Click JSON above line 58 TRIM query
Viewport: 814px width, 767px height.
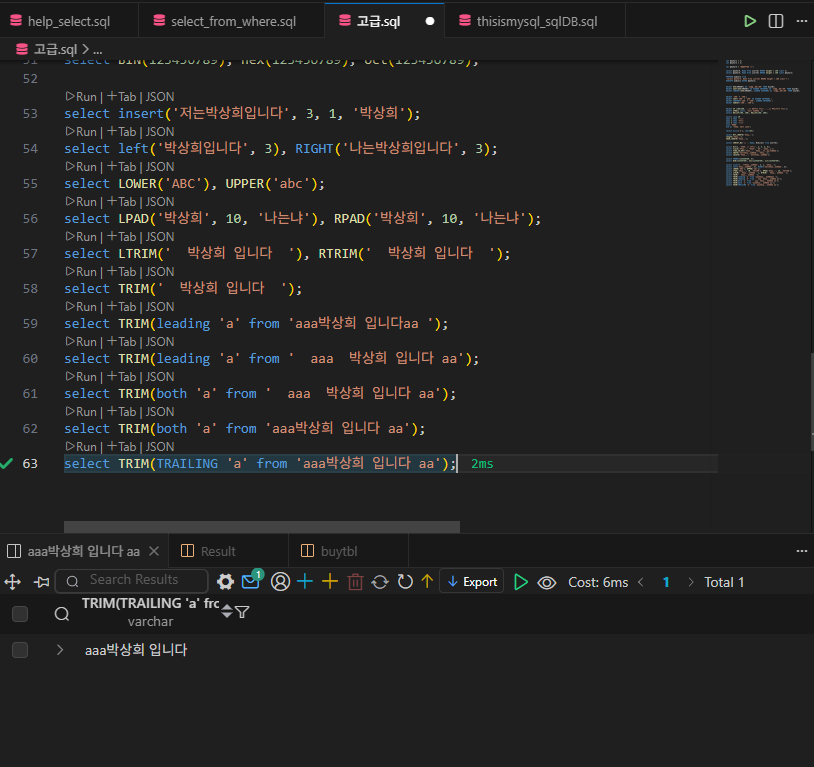click(160, 272)
